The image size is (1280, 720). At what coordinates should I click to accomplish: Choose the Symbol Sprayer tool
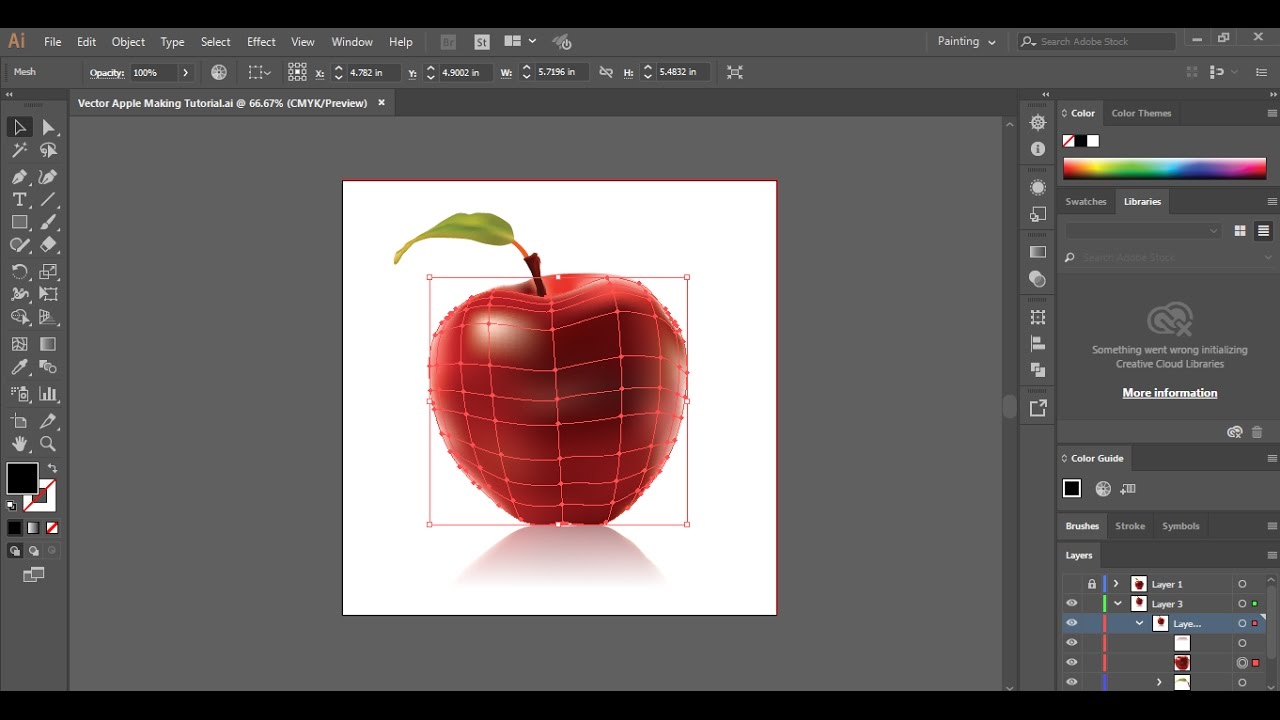click(x=19, y=394)
